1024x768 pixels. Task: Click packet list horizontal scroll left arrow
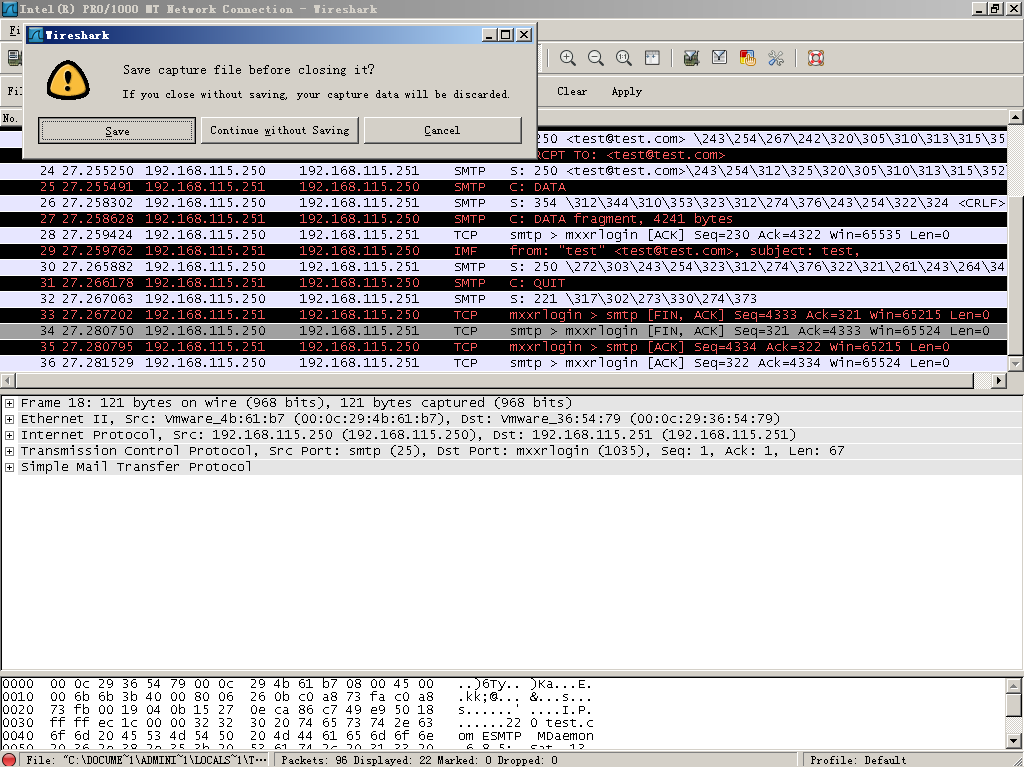click(x=8, y=380)
